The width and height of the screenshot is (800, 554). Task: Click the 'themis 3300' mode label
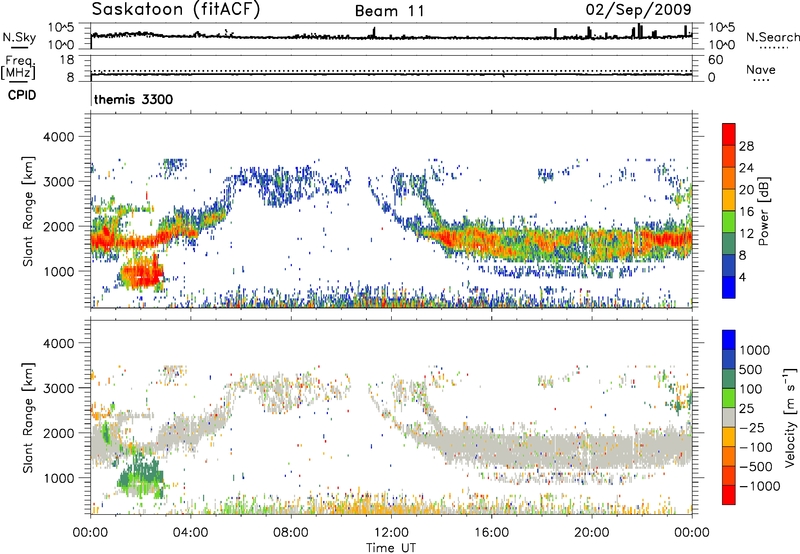(x=134, y=99)
